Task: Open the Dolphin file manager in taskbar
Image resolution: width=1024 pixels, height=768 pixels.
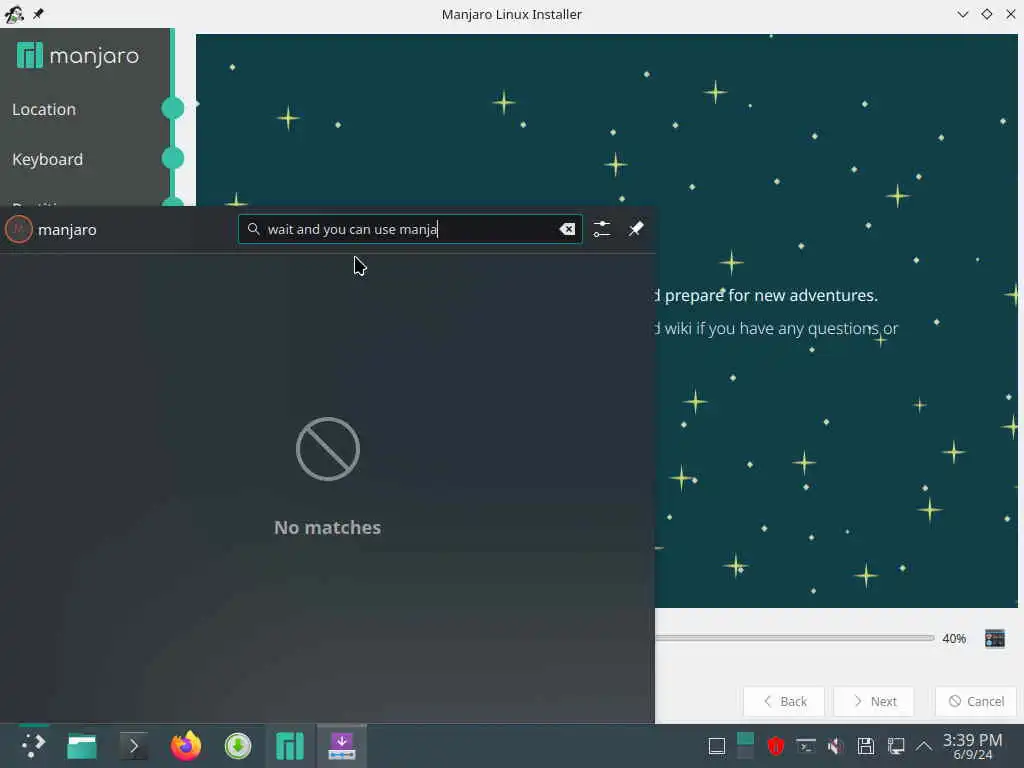Action: click(x=82, y=746)
